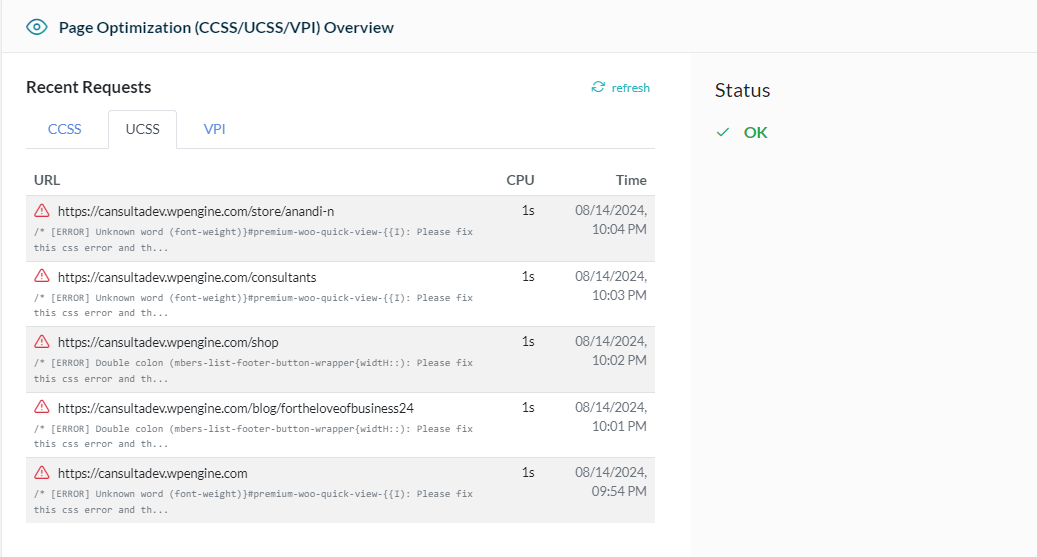This screenshot has width=1037, height=557.
Task: Click warning icon for consultants URL
Action: (42, 276)
